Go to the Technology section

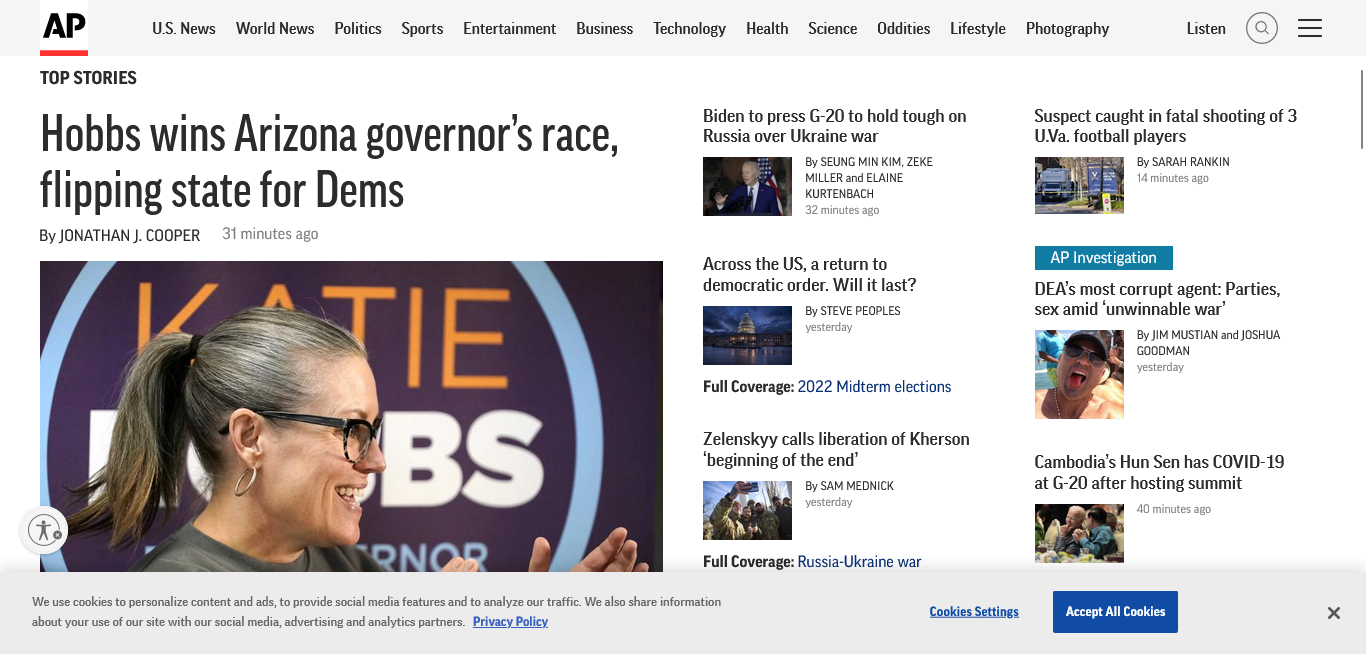coord(689,28)
